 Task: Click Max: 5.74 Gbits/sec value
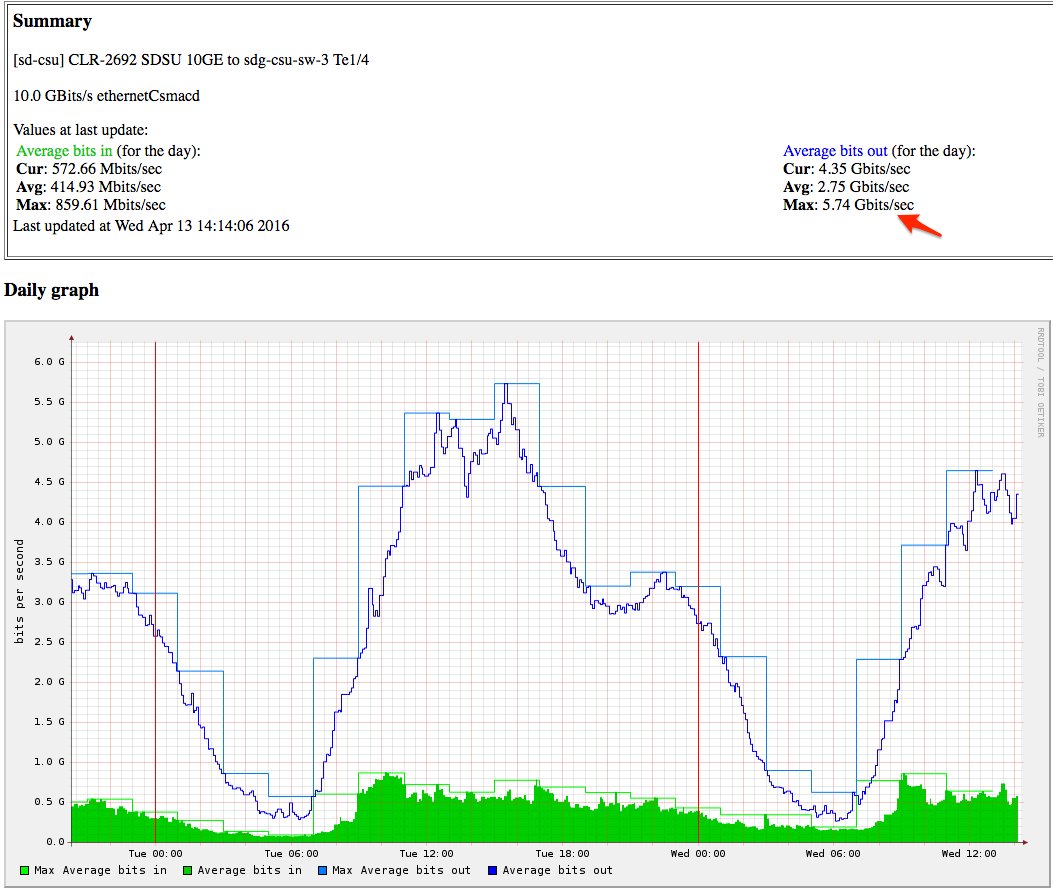pyautogui.click(x=848, y=205)
